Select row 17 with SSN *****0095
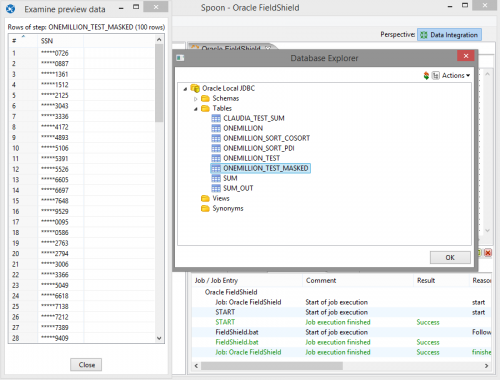 [x=82, y=222]
